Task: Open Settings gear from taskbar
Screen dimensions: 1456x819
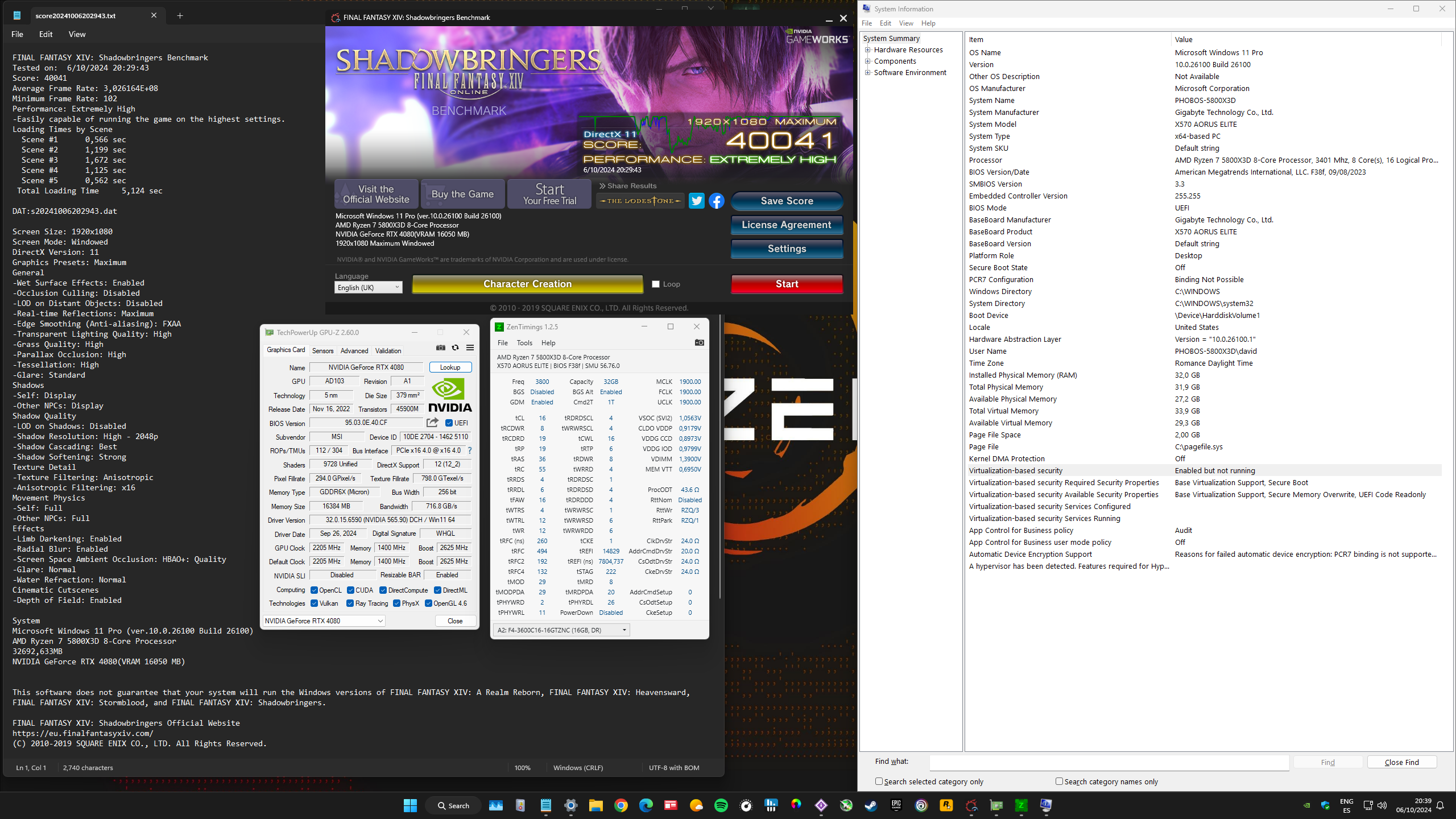Action: coord(570,805)
